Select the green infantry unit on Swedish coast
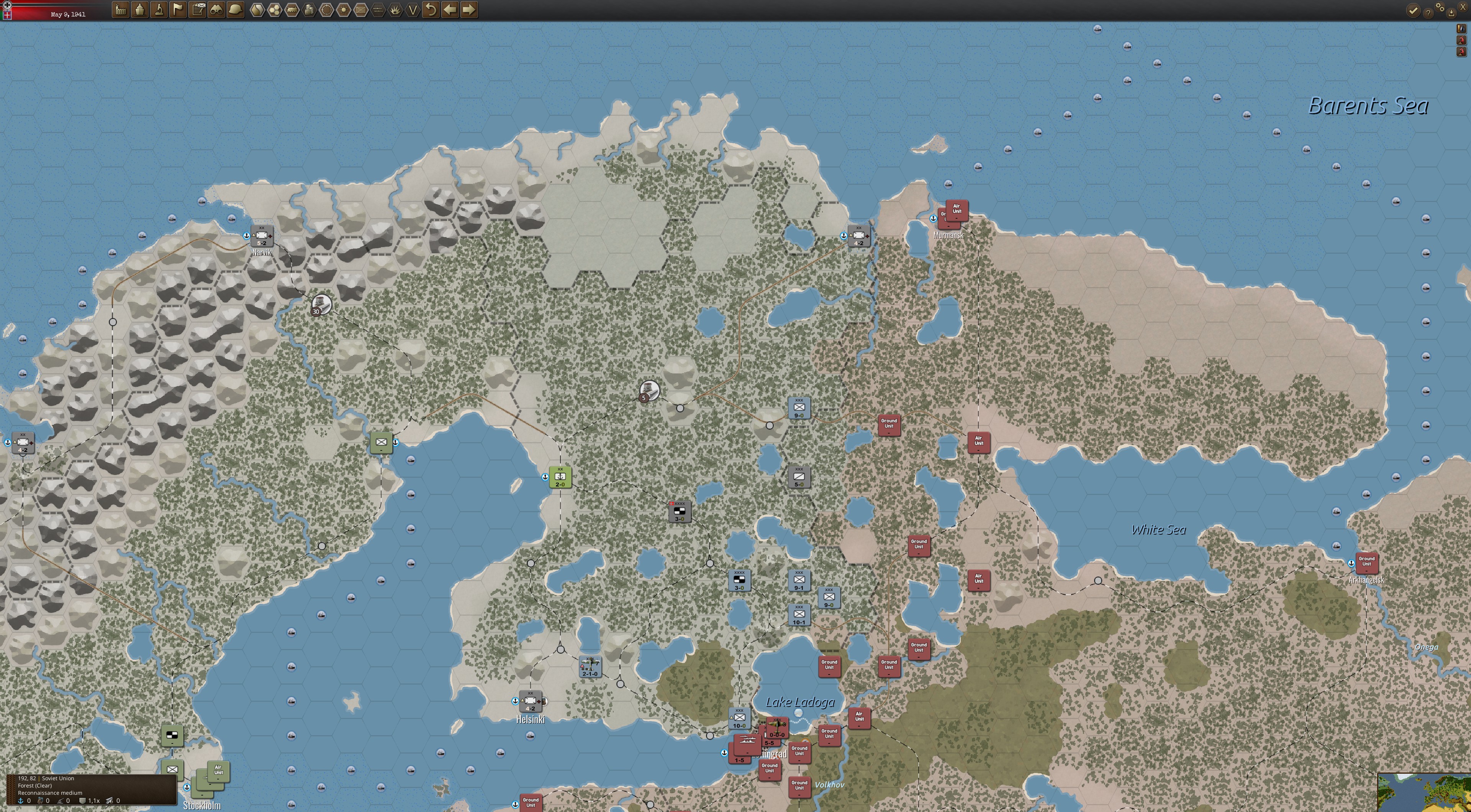 (x=381, y=442)
